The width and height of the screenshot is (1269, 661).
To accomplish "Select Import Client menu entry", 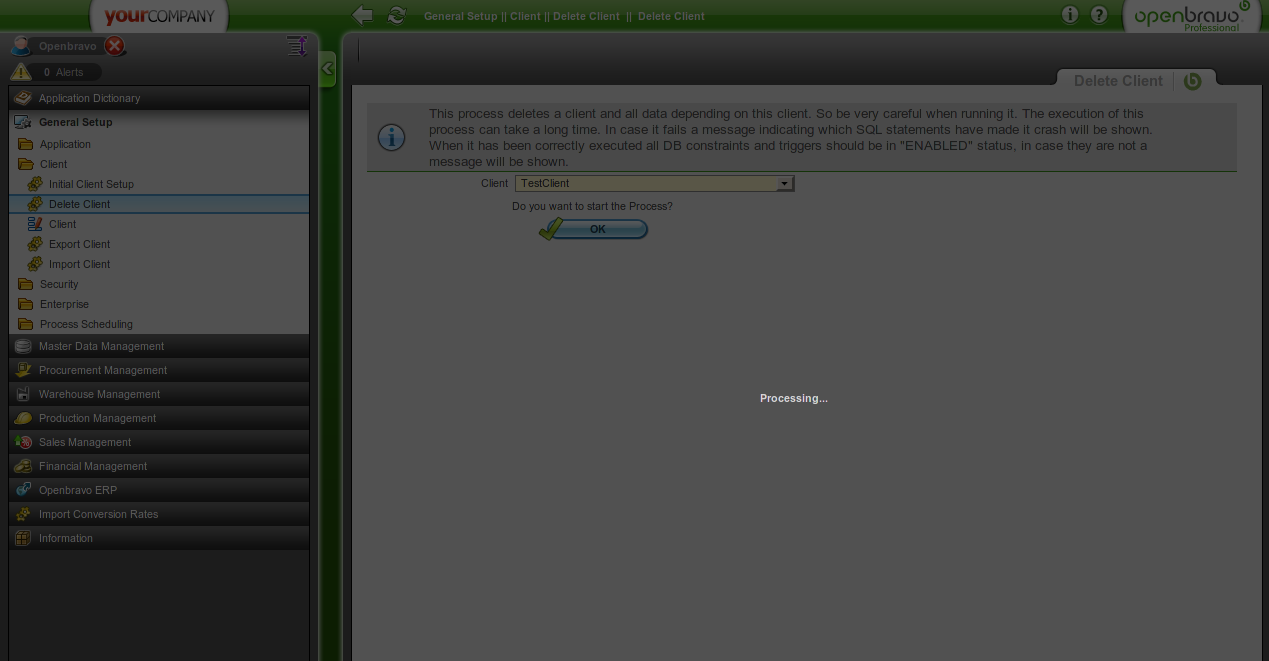I will pos(79,264).
